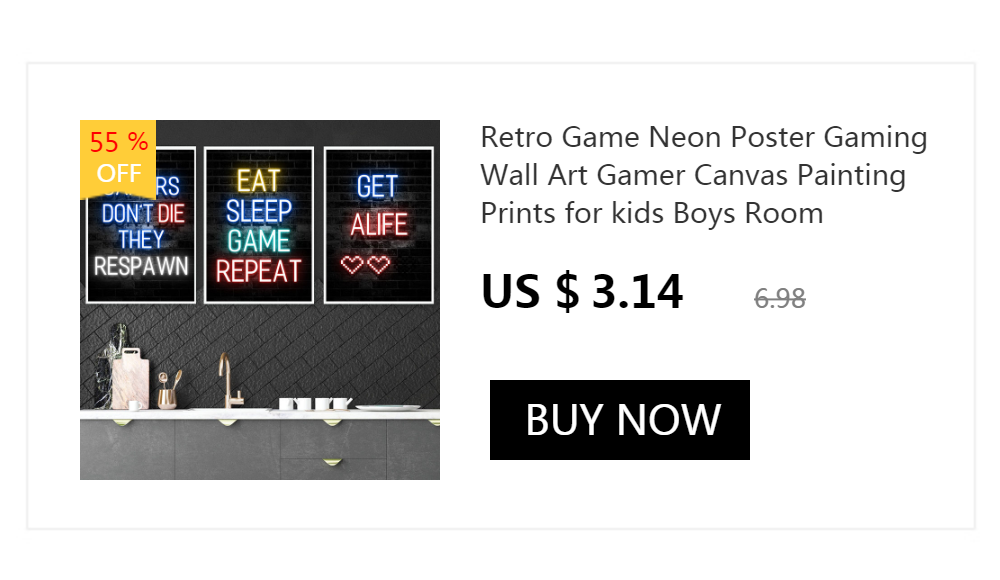
Task: Click the marble cutting board in the photo
Action: [130, 382]
